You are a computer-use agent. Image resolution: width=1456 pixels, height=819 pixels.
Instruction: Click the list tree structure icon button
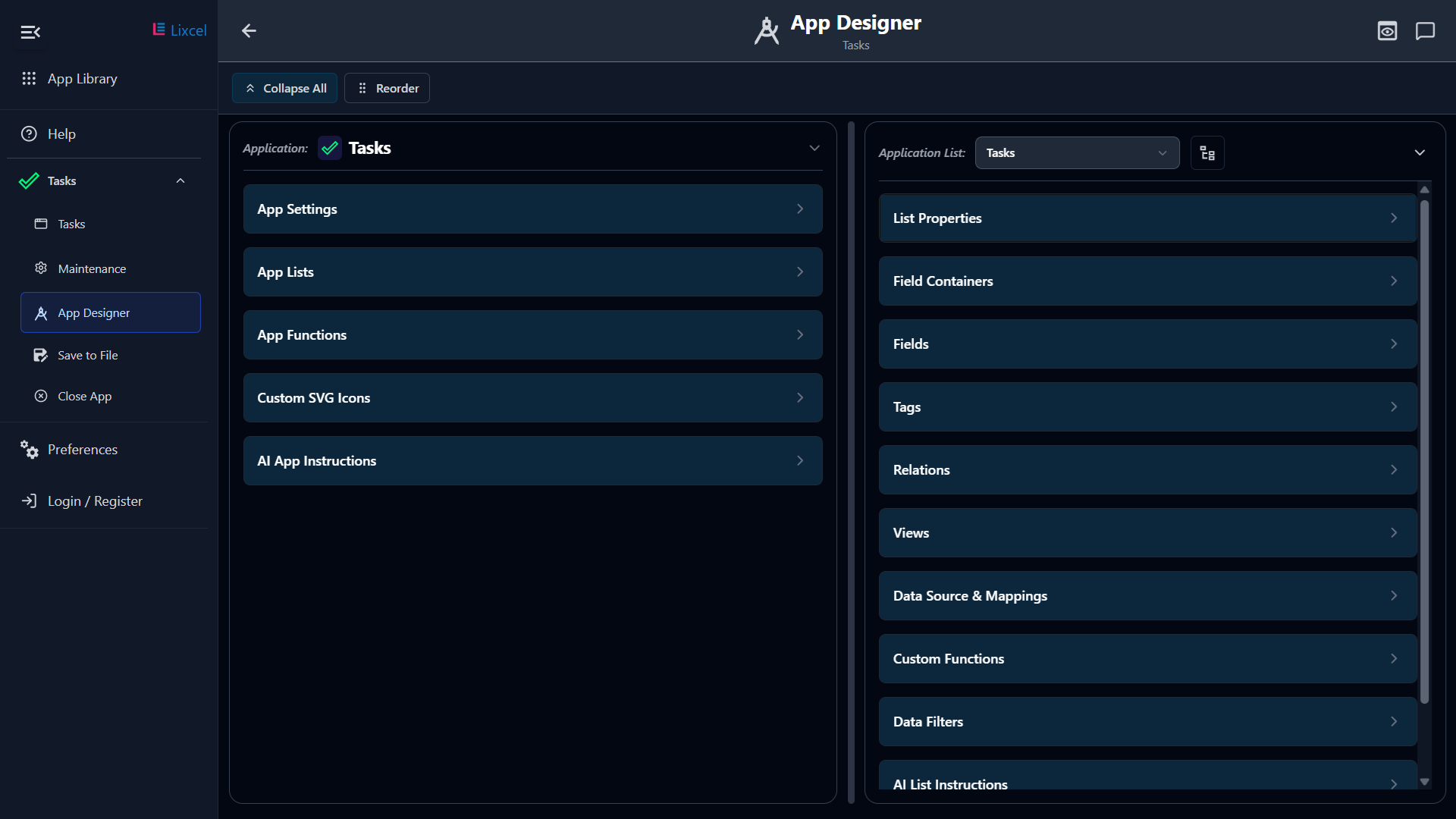pos(1207,153)
